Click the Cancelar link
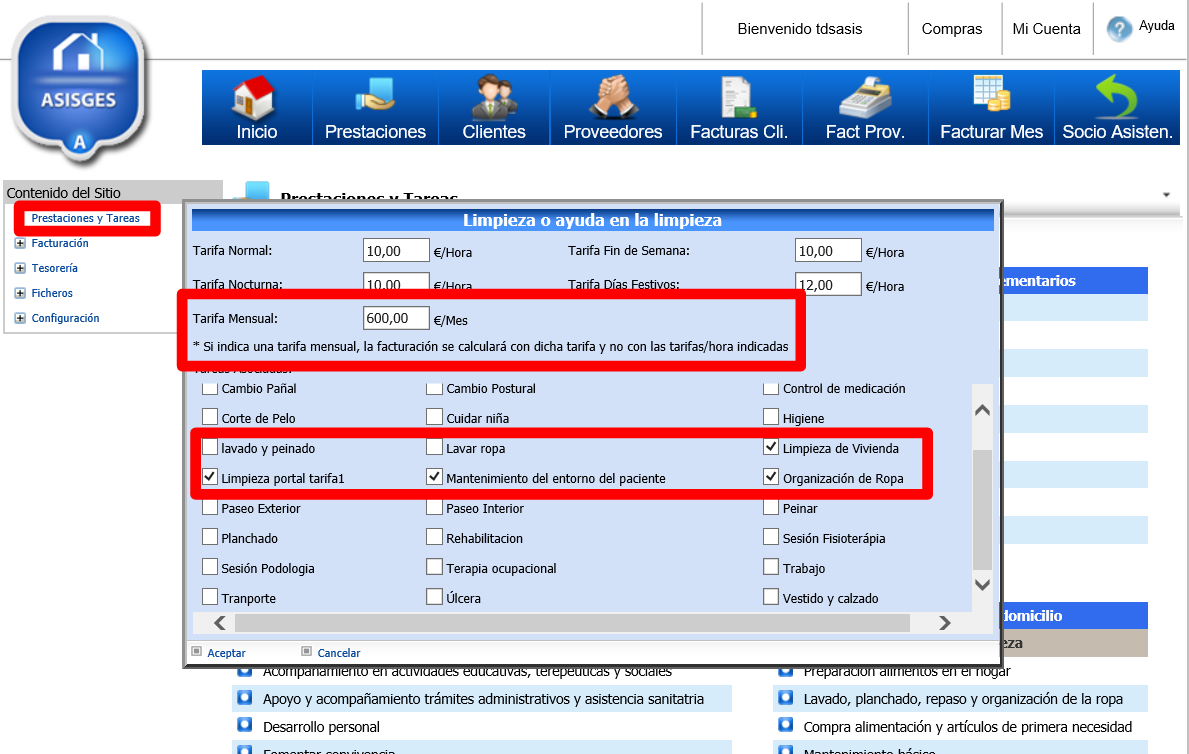This screenshot has width=1189, height=754. pos(338,653)
